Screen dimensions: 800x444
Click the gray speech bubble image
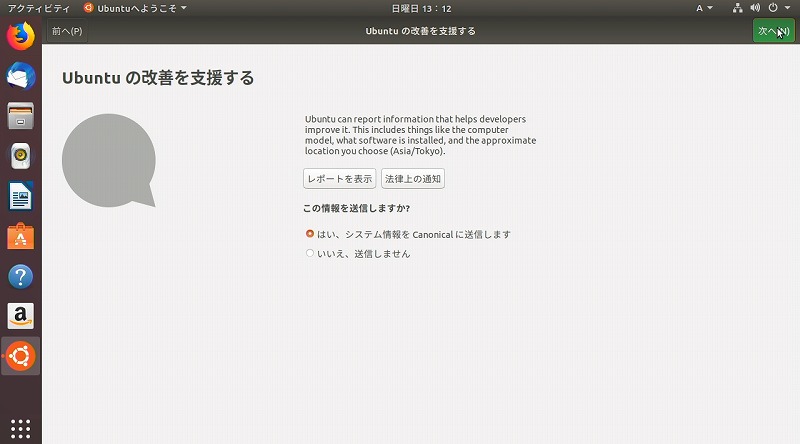coord(109,160)
